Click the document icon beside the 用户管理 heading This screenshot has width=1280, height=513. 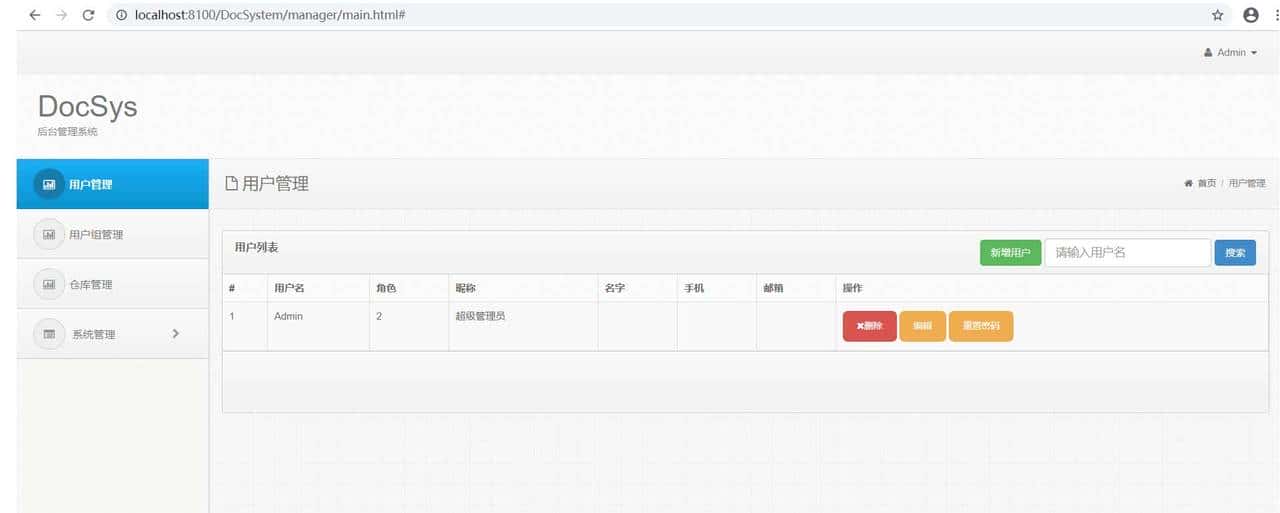click(231, 183)
